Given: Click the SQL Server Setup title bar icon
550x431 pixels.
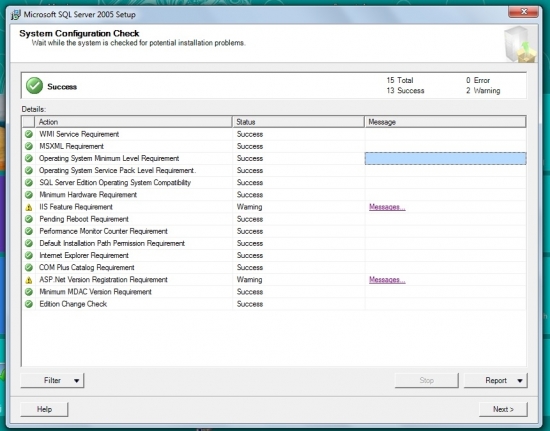Looking at the screenshot, I should 16,15.
